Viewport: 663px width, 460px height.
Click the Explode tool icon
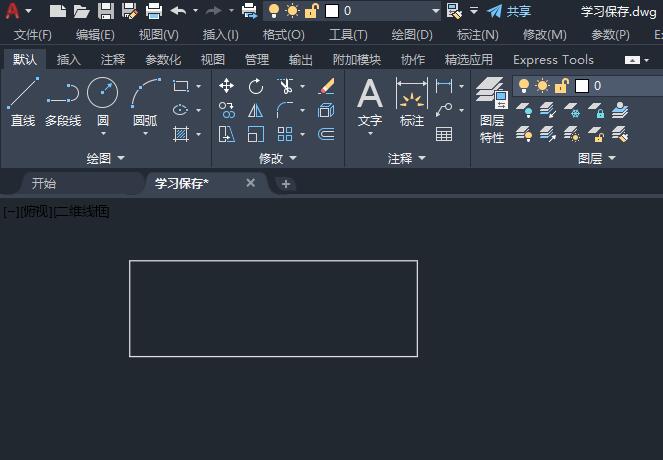[326, 110]
